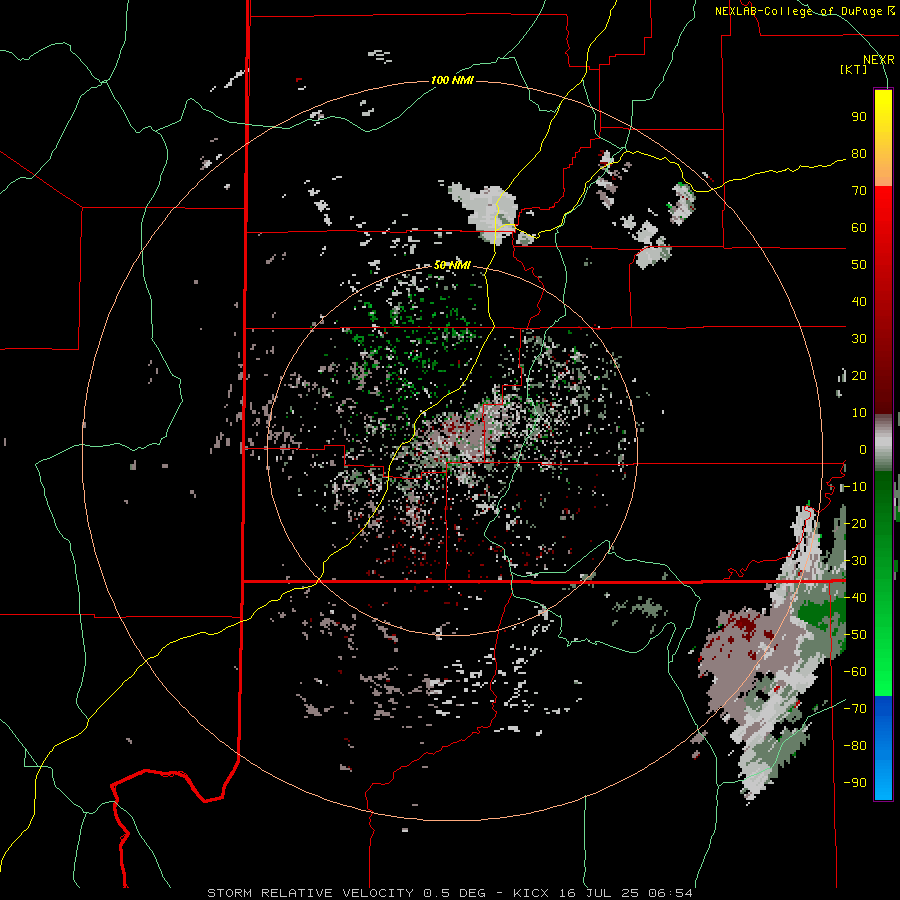Click the -50 value on the velocity scale
The height and width of the screenshot is (900, 900).
[855, 635]
